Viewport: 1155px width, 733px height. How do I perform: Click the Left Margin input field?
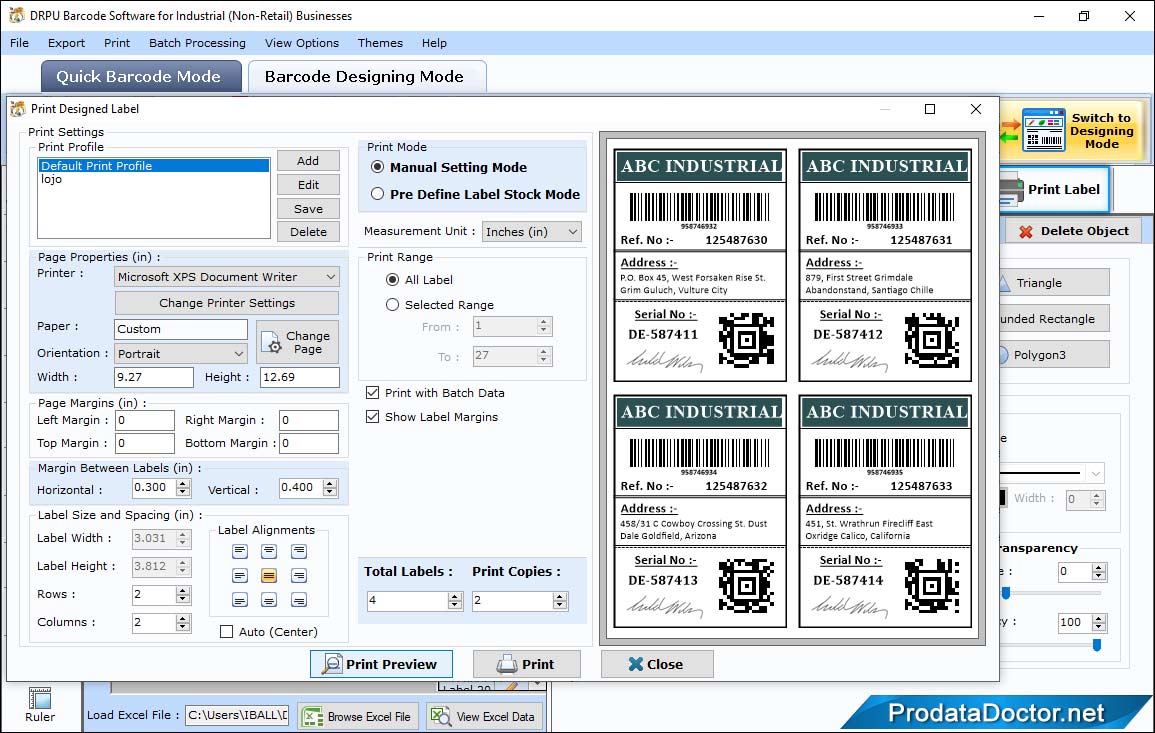pos(144,420)
